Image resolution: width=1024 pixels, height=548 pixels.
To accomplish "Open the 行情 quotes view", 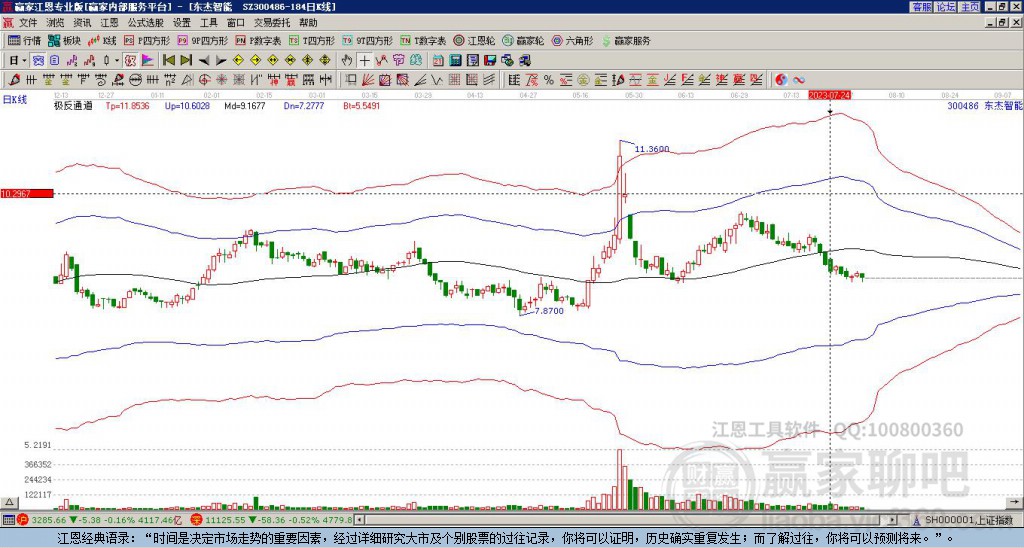I will [24, 40].
